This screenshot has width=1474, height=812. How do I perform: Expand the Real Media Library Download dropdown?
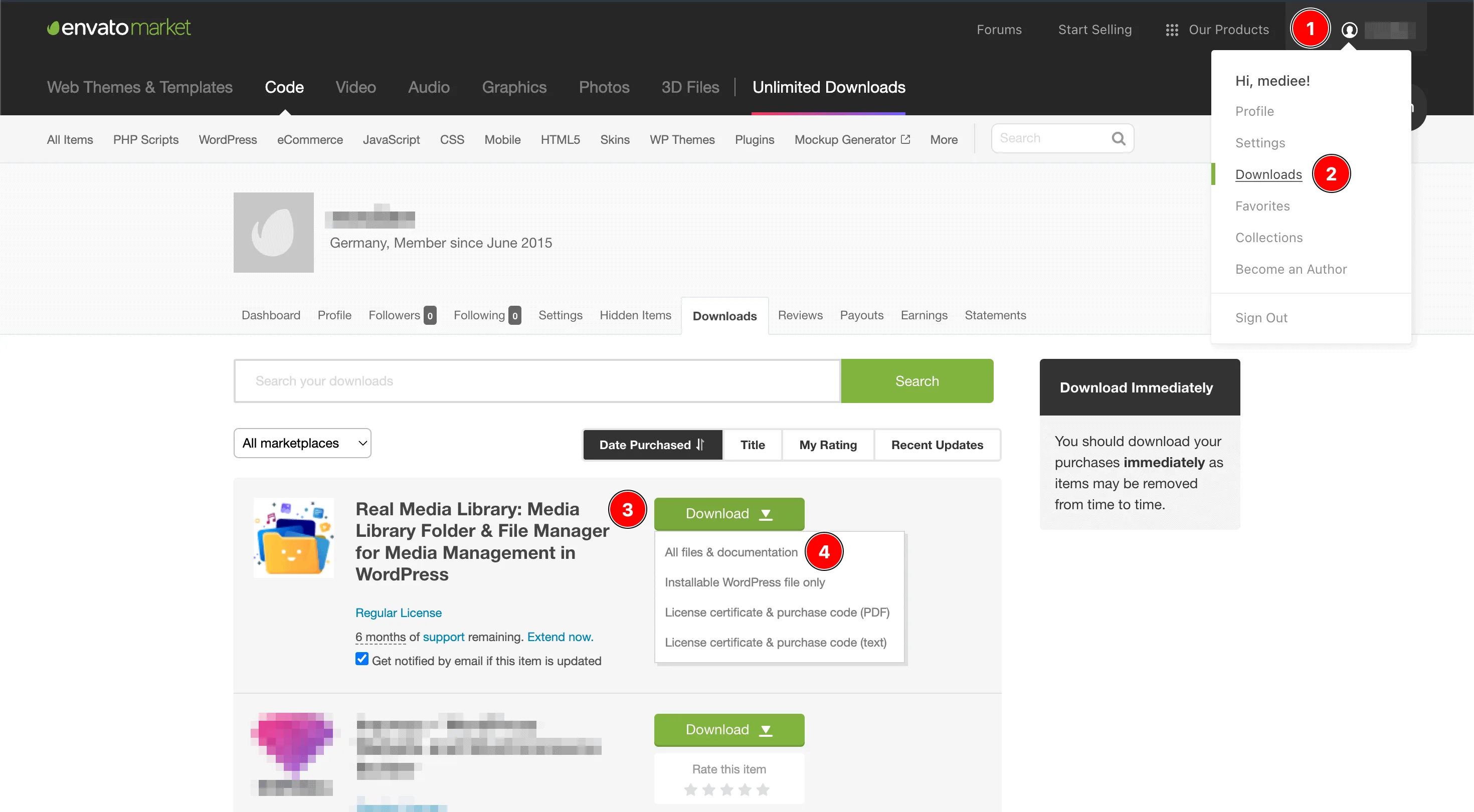728,514
